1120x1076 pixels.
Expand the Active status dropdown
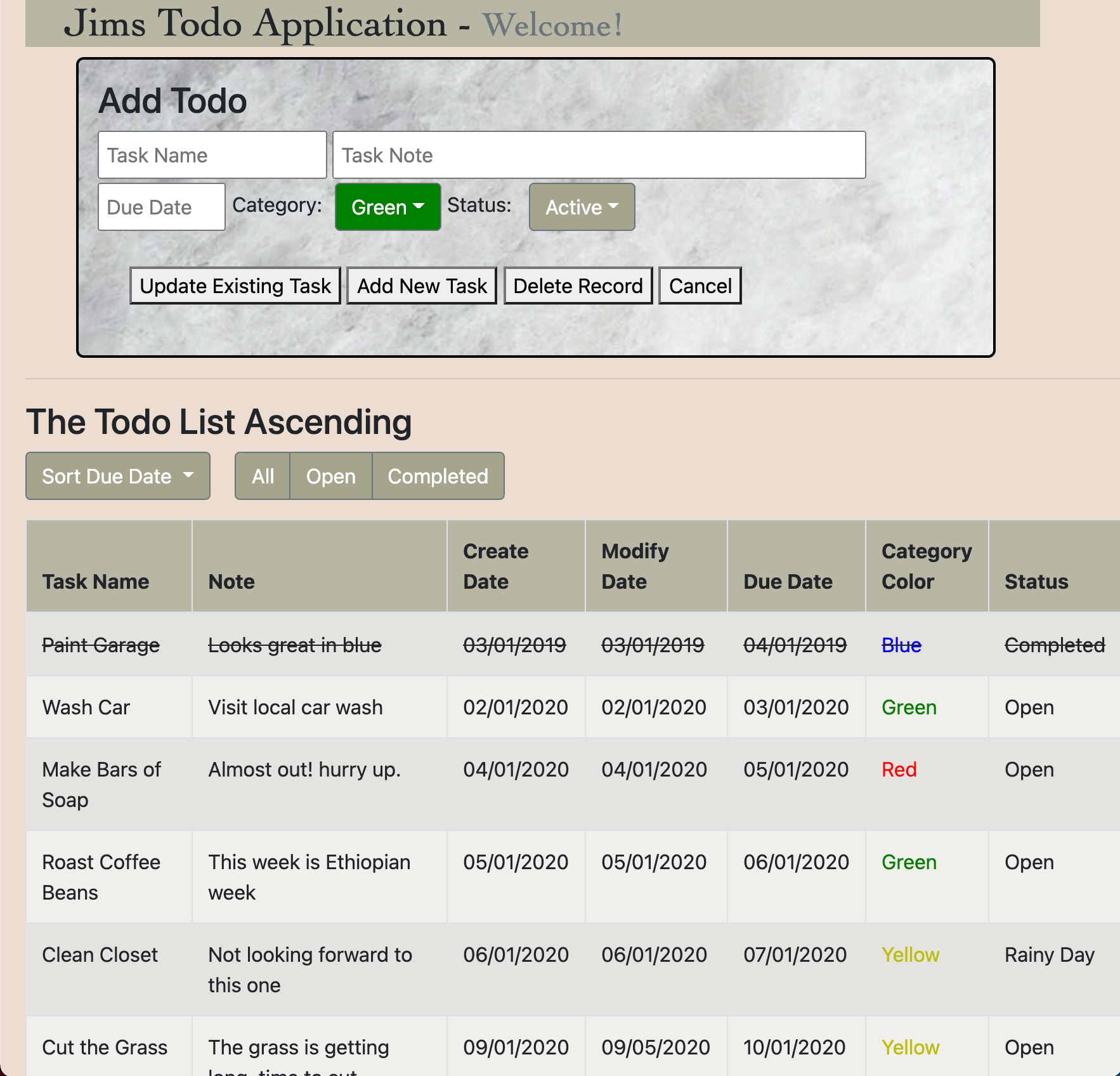581,207
